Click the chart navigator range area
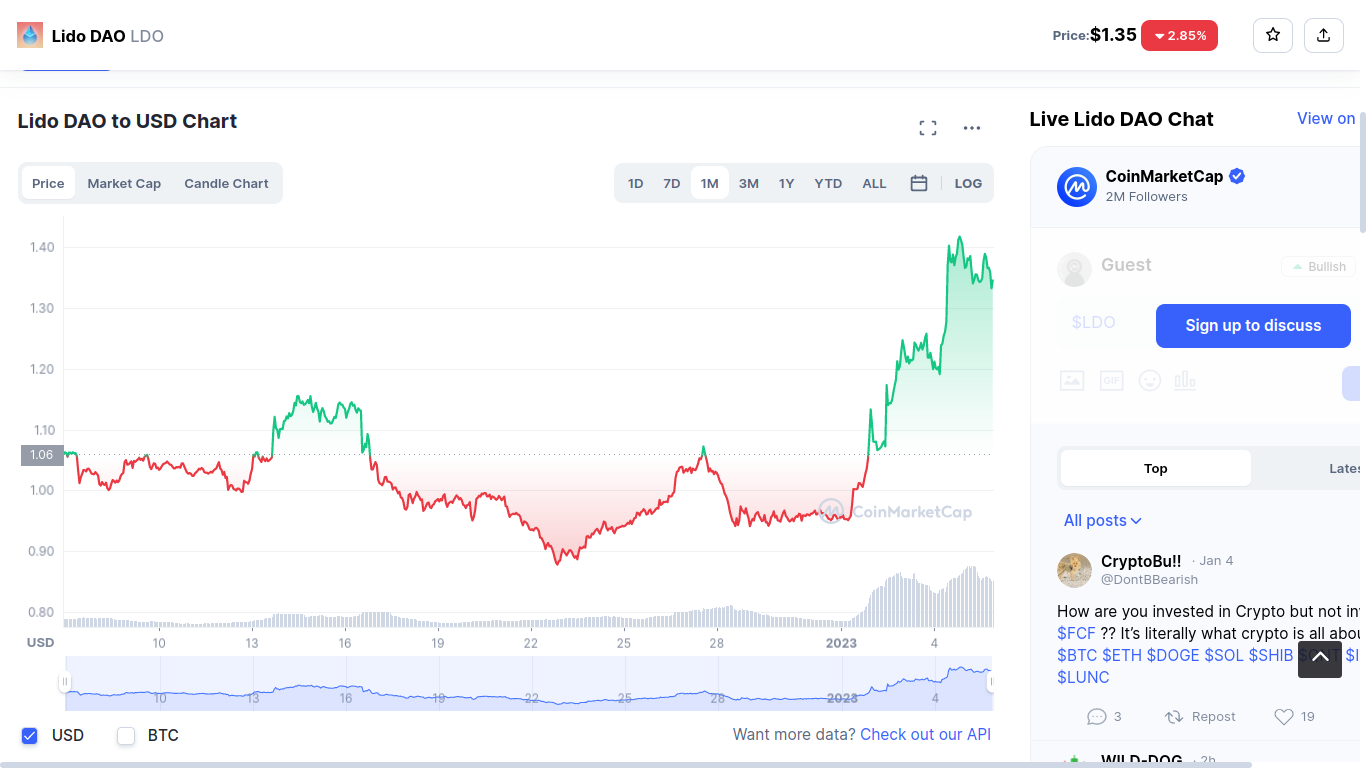Screen dimensions: 1366x768 (528, 683)
